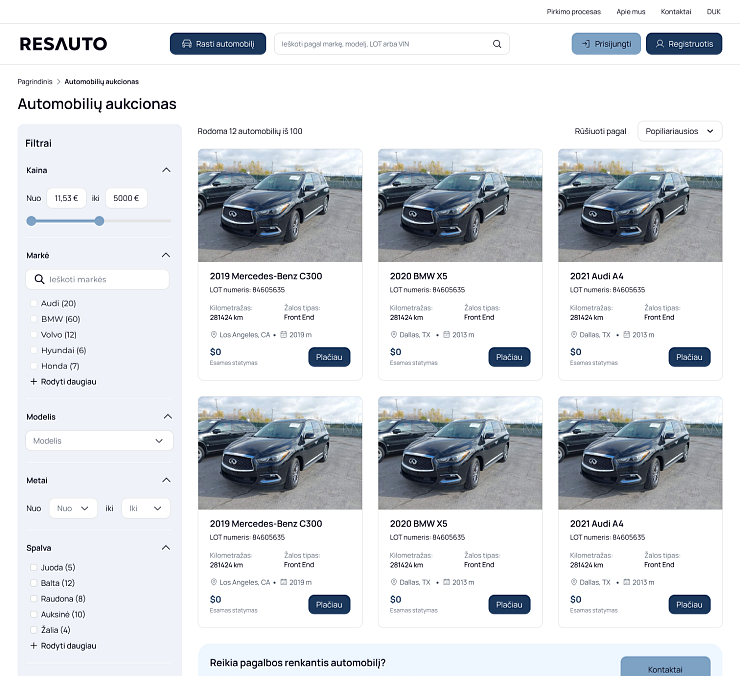Open Apie mus in top menu
This screenshot has width=740, height=676.
631,12
